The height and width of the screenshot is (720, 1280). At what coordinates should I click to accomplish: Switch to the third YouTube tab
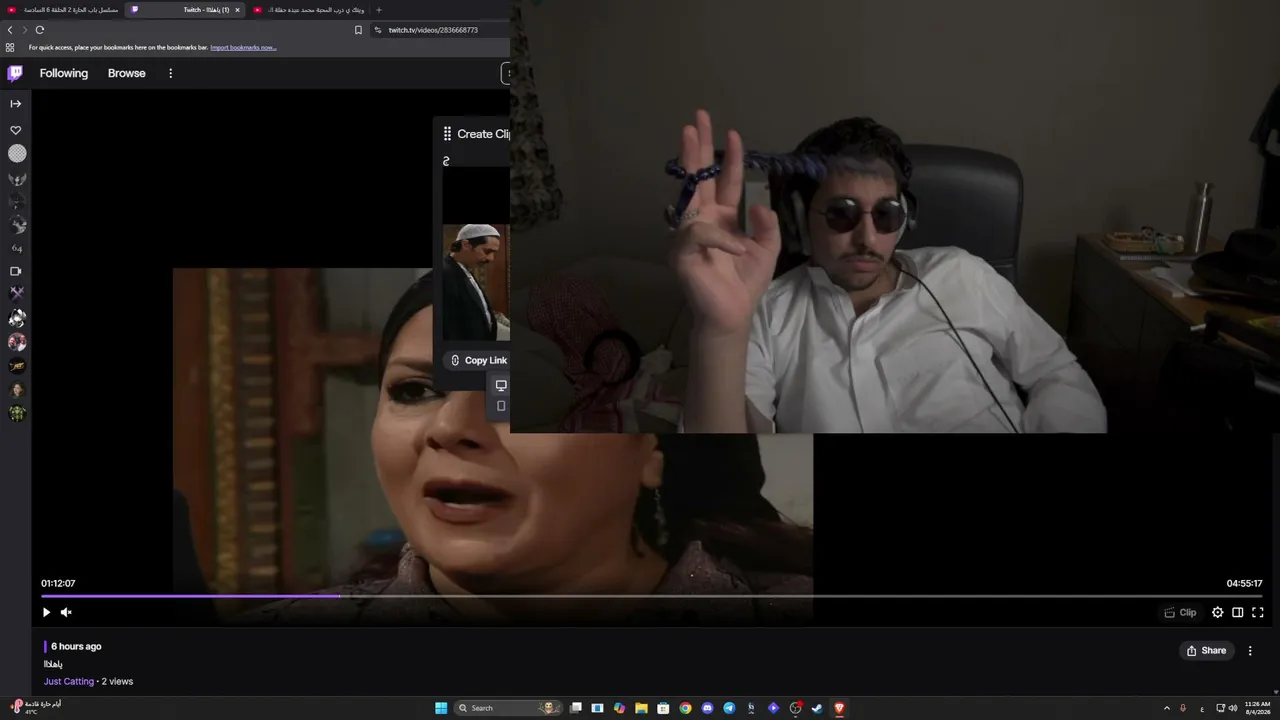(x=308, y=10)
